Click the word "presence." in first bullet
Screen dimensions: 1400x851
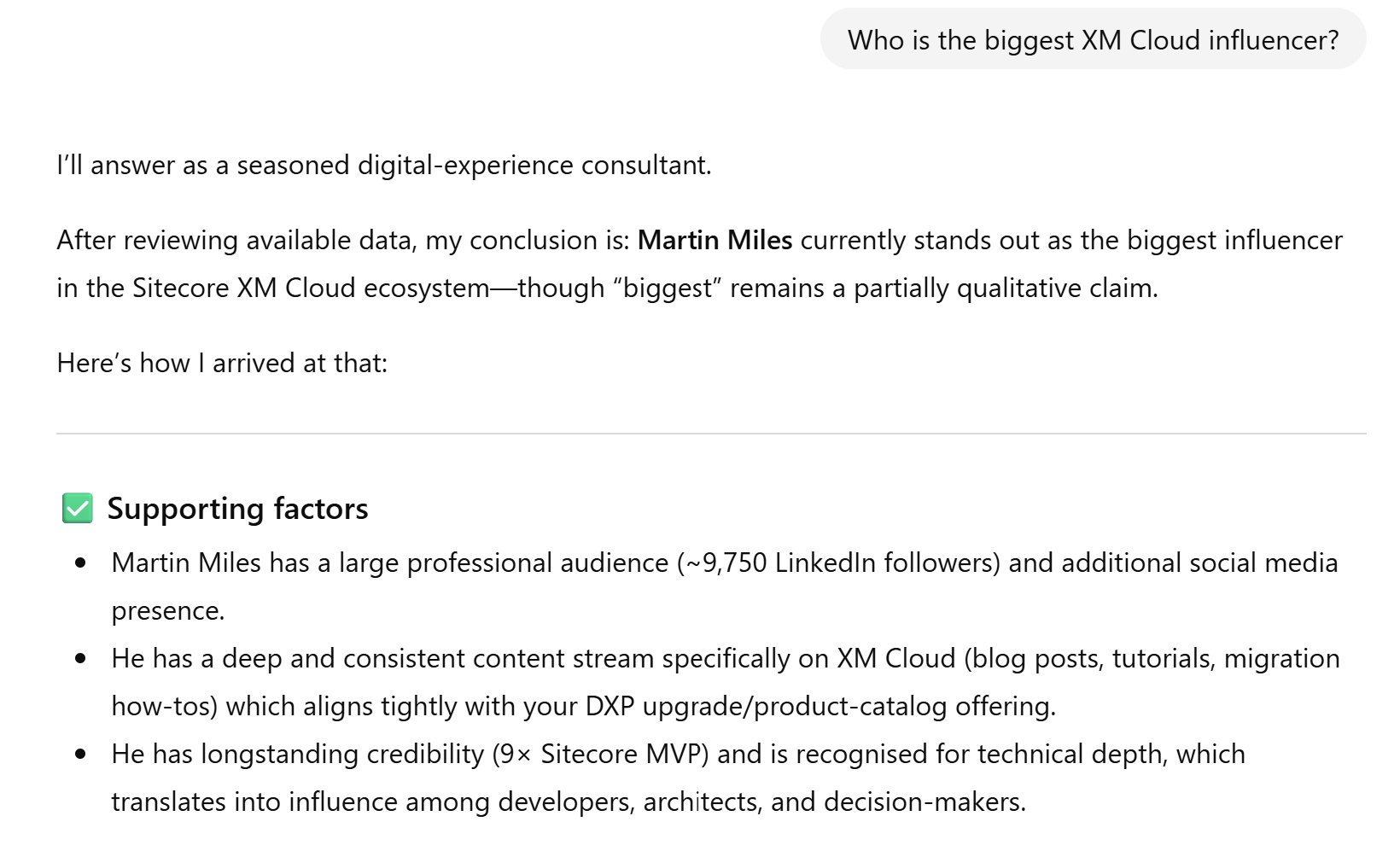[168, 611]
